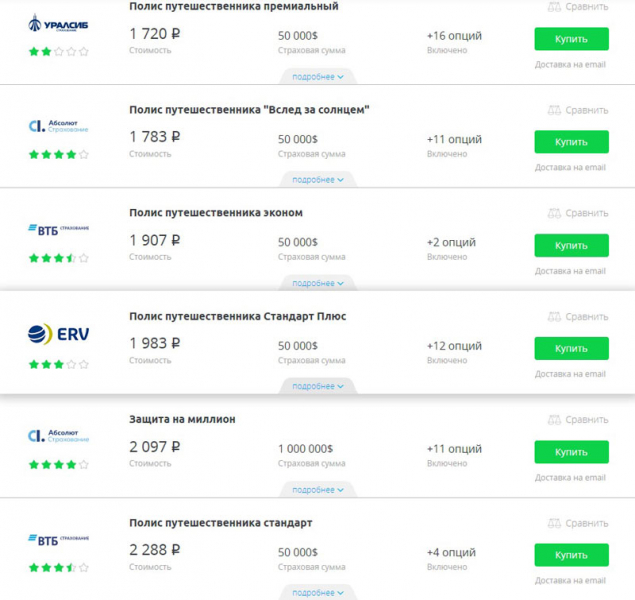This screenshot has width=635, height=600.
Task: Click the star rating under the ERV logo
Action: (x=58, y=365)
